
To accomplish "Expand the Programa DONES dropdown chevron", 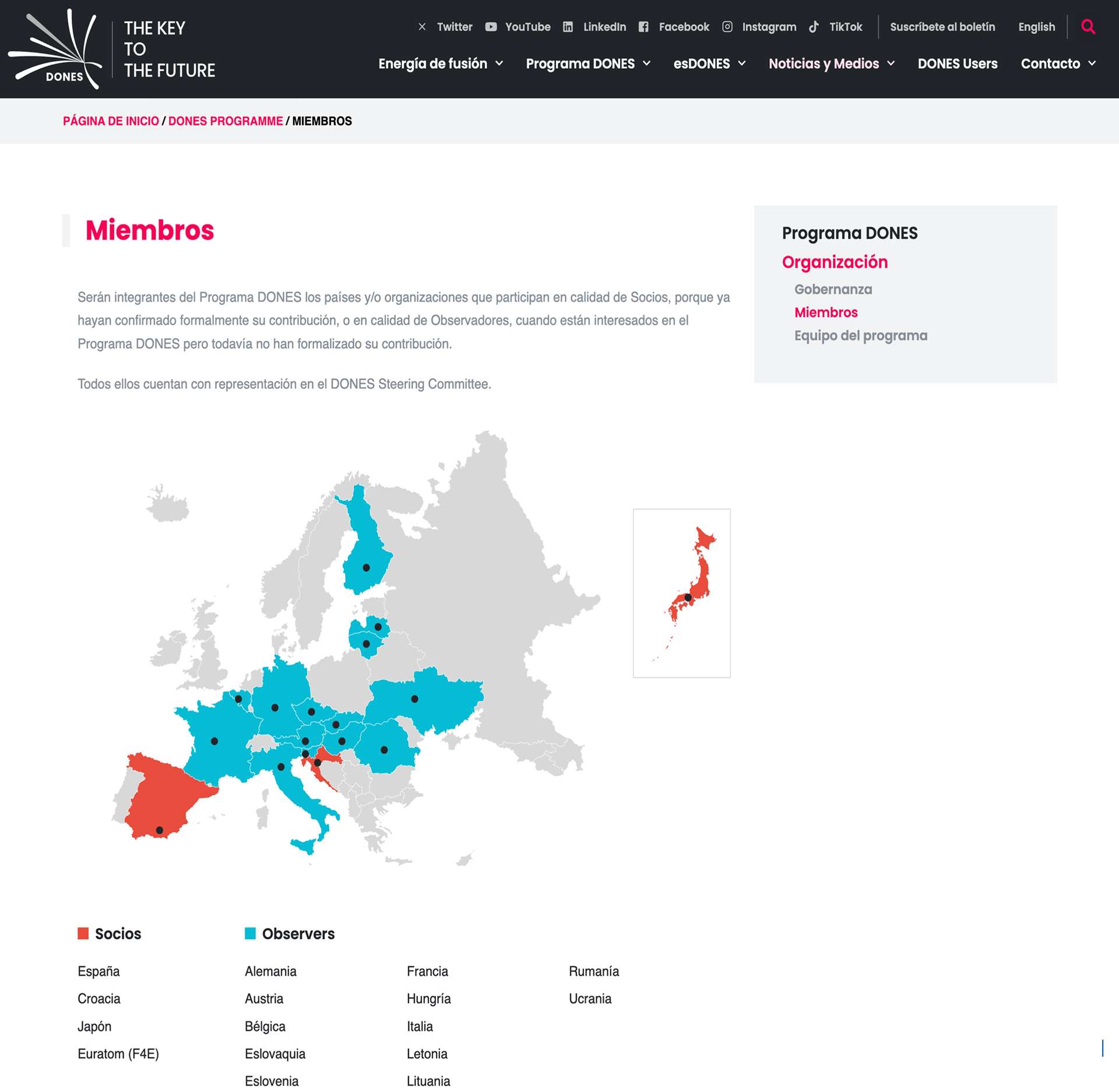I will coord(646,64).
